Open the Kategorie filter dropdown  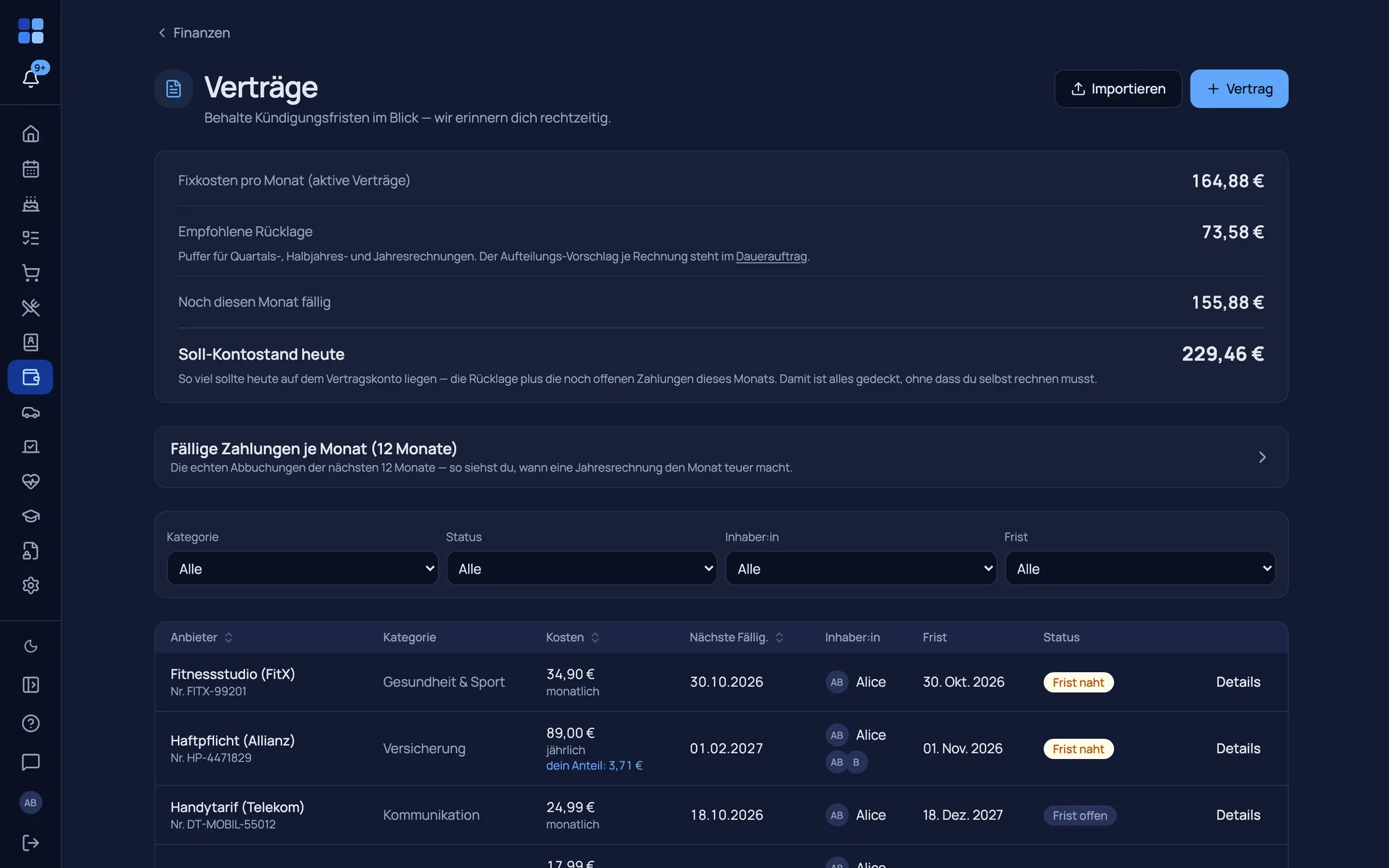303,569
